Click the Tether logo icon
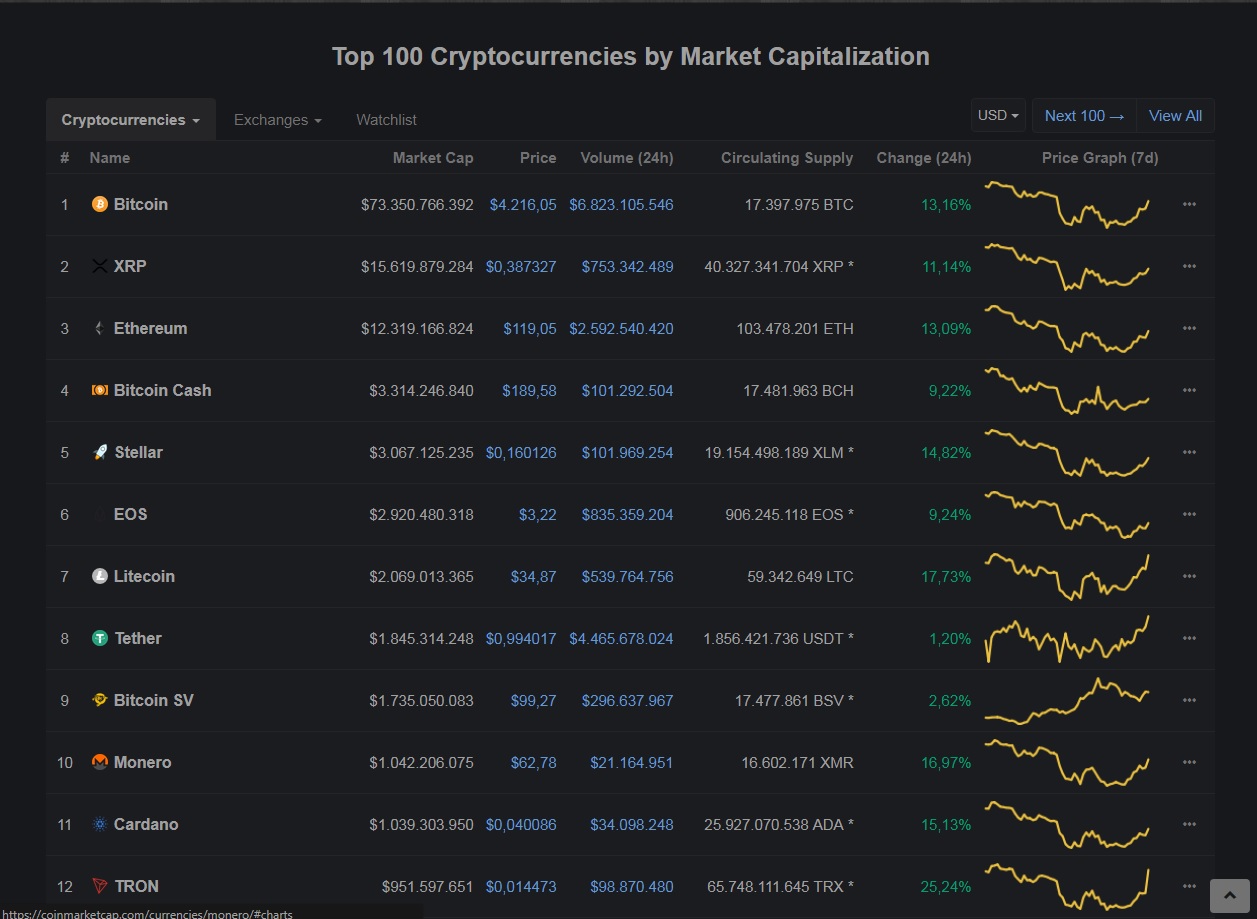Viewport: 1257px width, 919px height. [x=99, y=638]
